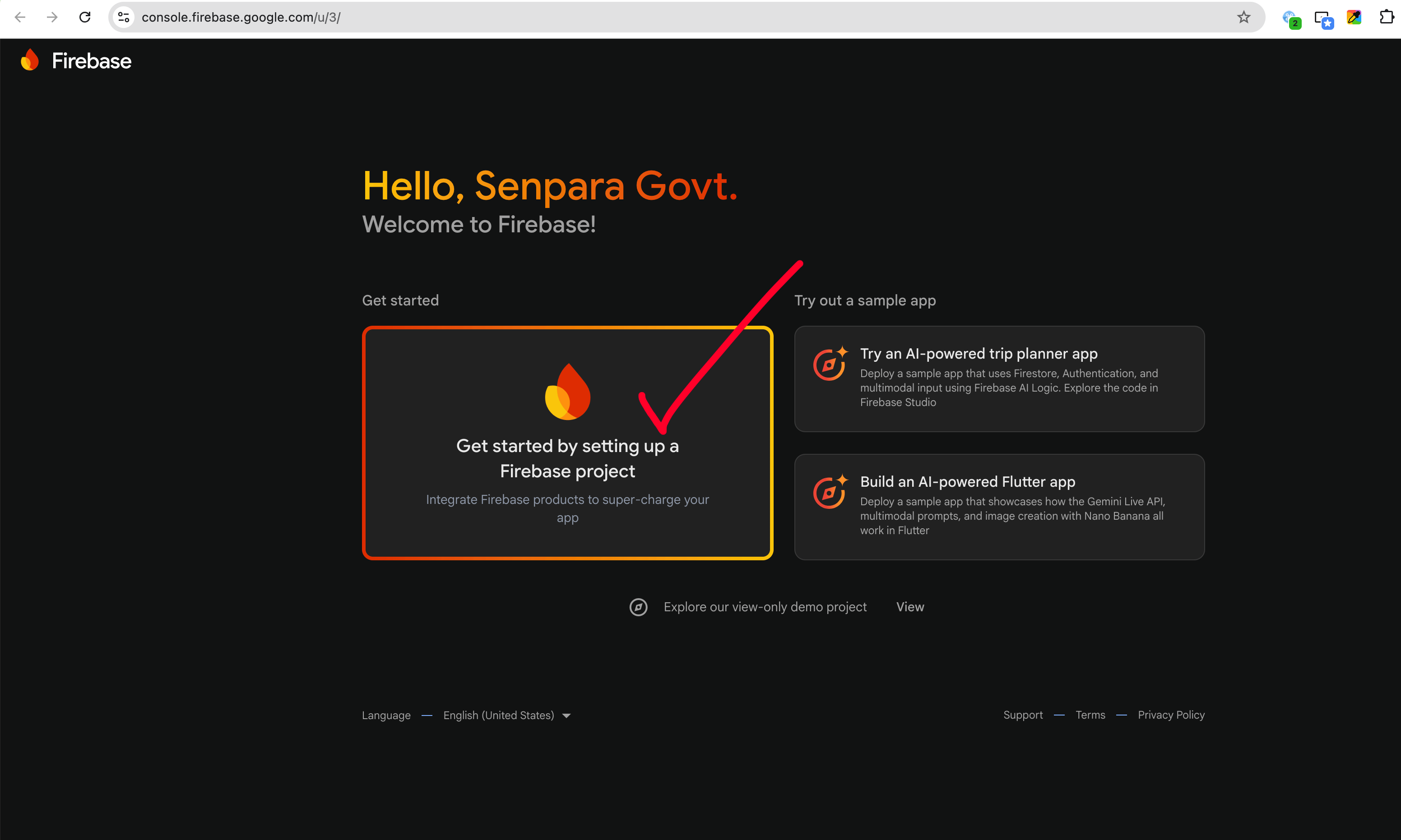Click the language dropdown arrow
This screenshot has width=1401, height=840.
(x=566, y=716)
